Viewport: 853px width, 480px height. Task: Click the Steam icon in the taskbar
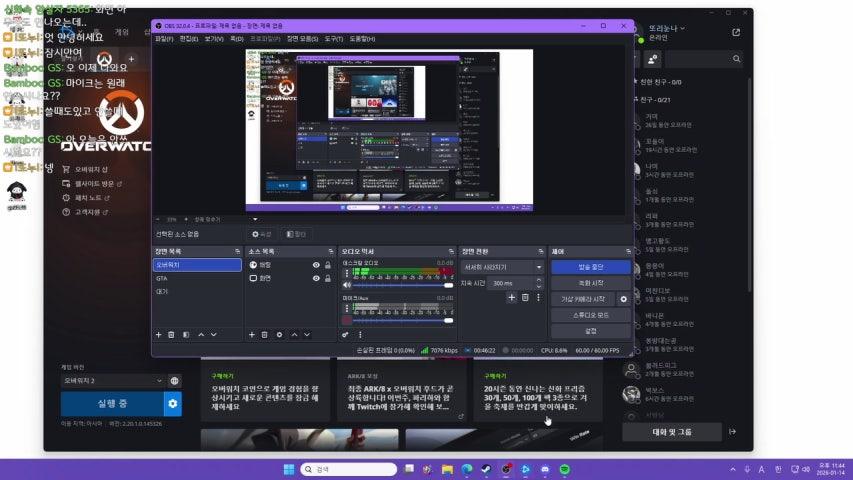485,469
